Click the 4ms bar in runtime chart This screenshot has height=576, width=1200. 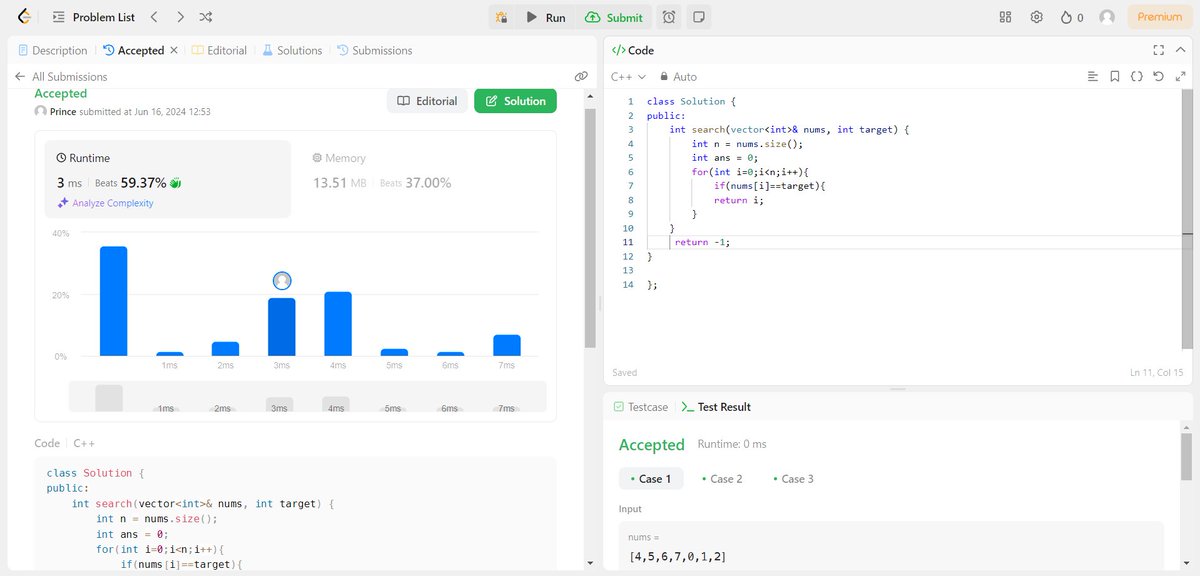coord(338,324)
